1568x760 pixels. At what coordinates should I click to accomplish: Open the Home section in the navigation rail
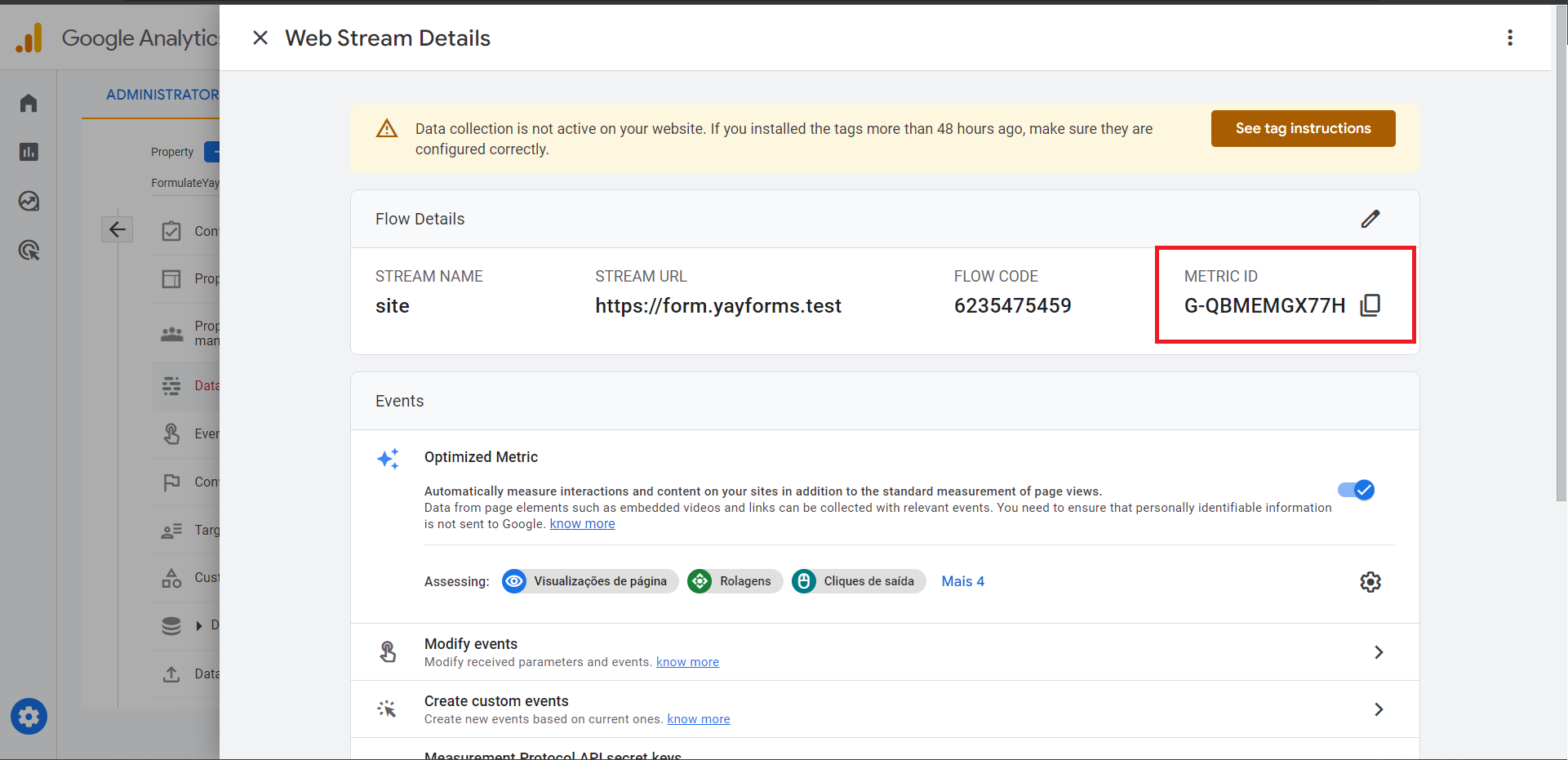pyautogui.click(x=29, y=103)
